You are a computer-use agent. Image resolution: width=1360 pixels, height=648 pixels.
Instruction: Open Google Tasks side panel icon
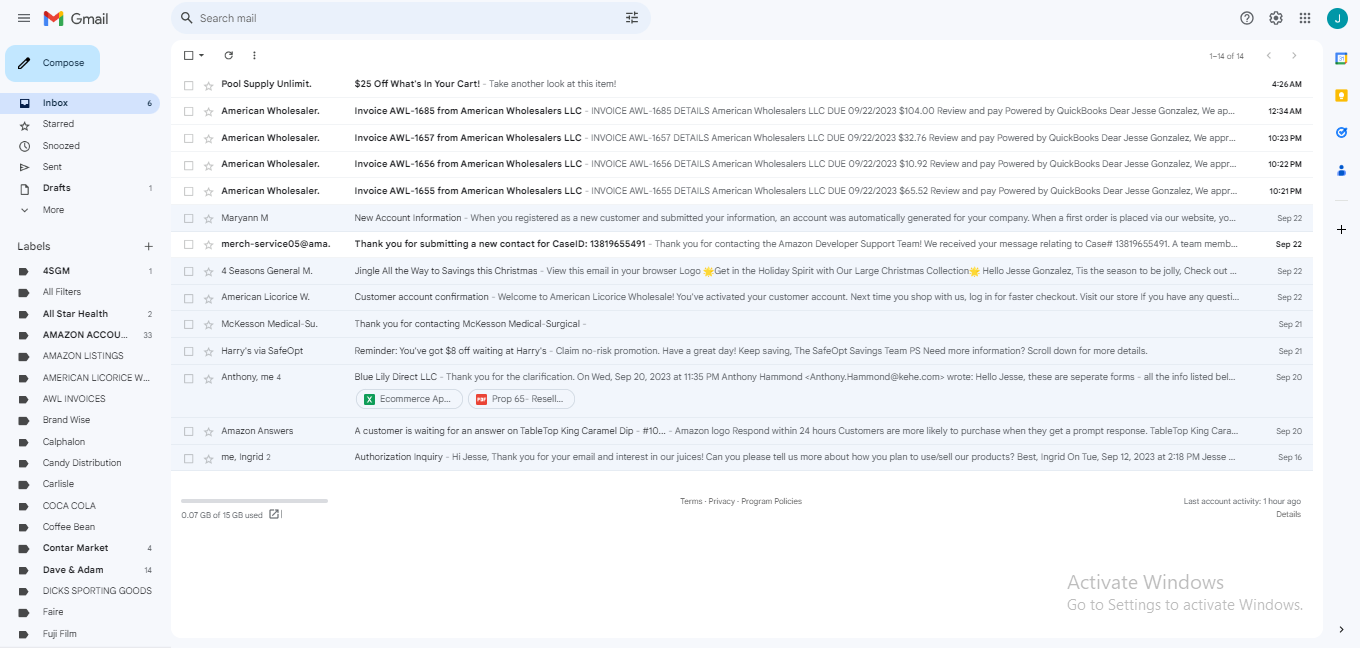(x=1342, y=132)
